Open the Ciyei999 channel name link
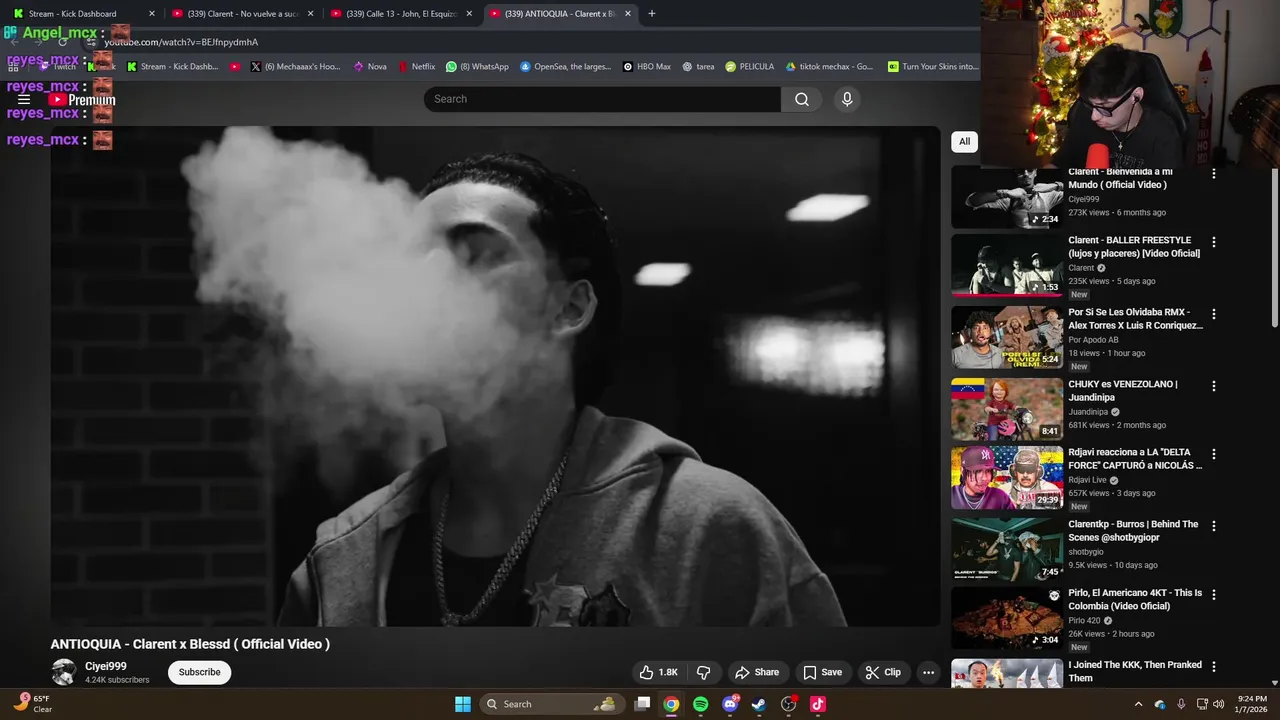Screen dimensions: 1280x720 point(106,666)
